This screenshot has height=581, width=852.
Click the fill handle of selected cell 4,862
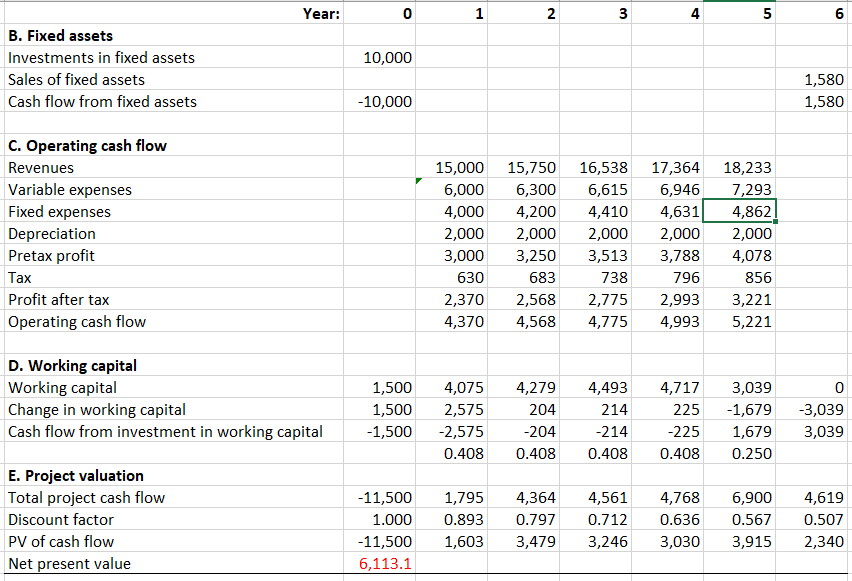[775, 221]
